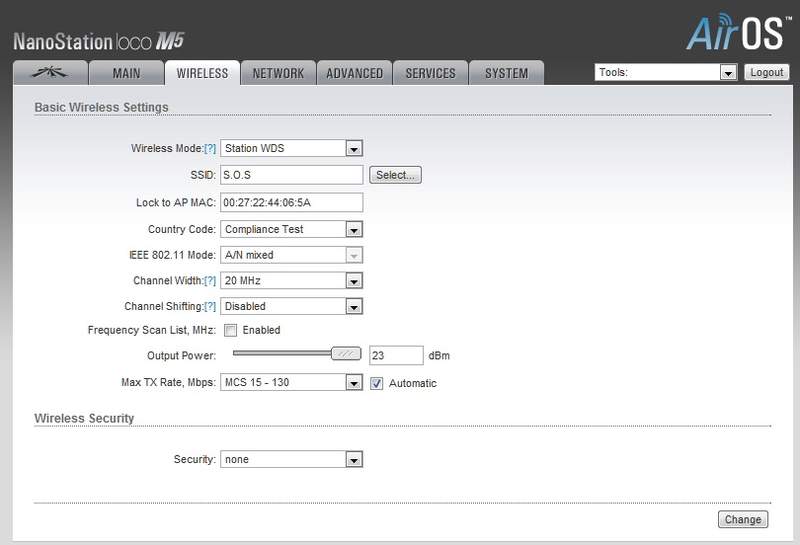Click into the SSID field
This screenshot has height=545, width=800.
(291, 175)
